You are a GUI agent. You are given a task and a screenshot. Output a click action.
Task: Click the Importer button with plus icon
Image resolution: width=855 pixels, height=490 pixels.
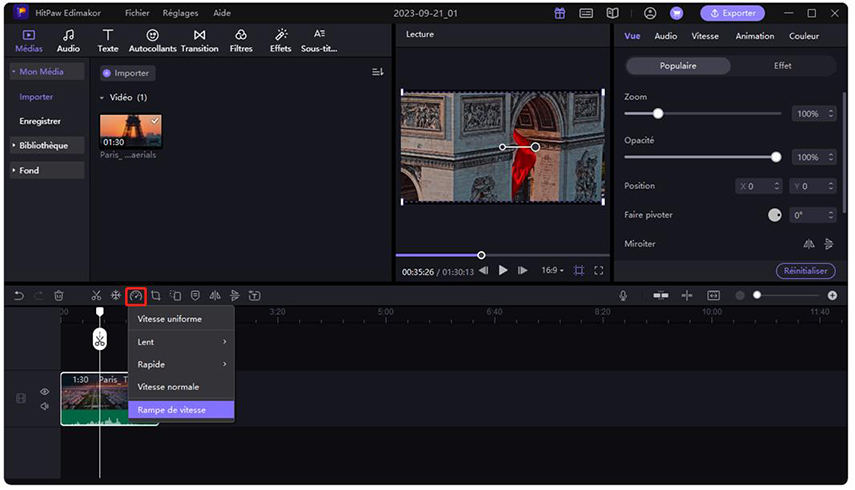[127, 73]
